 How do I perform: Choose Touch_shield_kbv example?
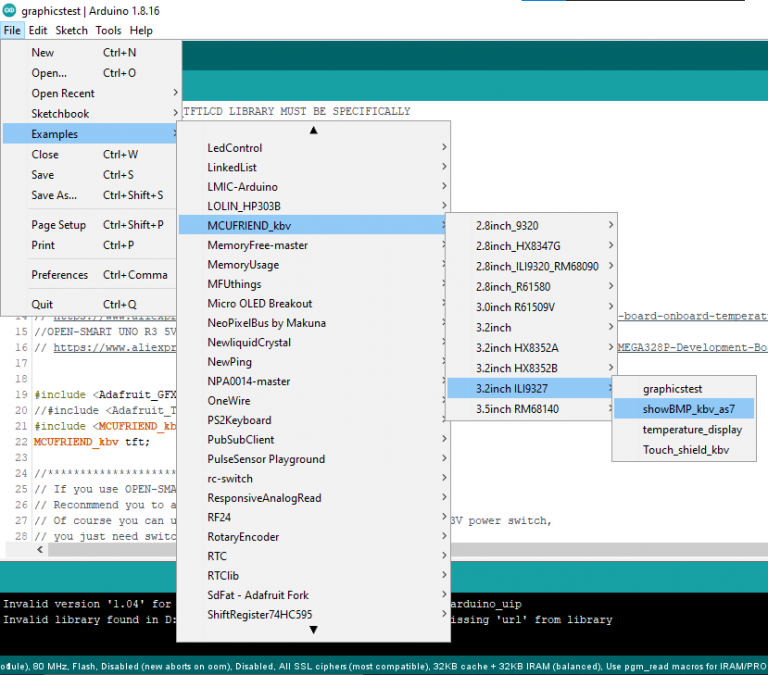pos(685,450)
